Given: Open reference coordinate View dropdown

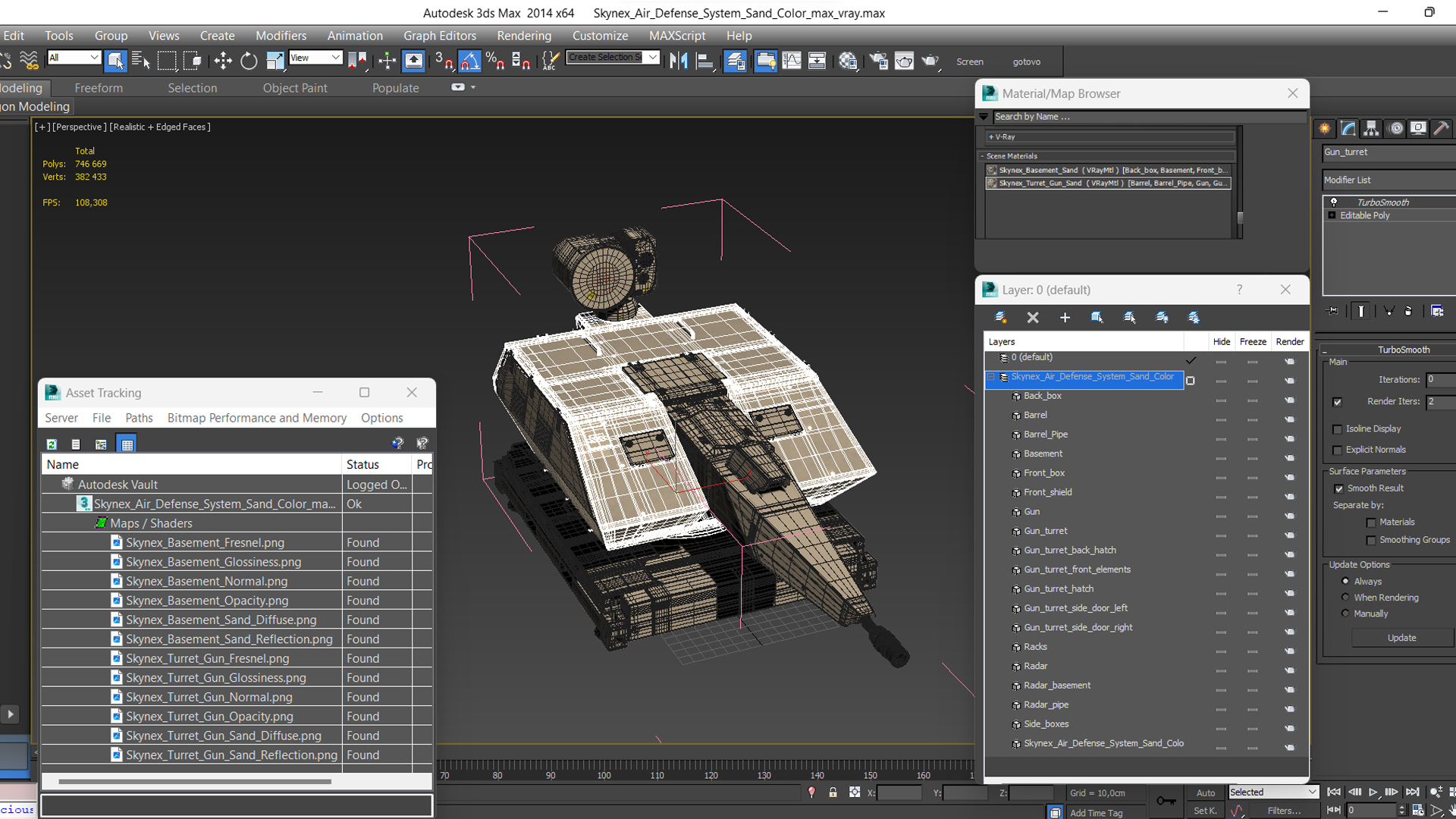Looking at the screenshot, I should [x=315, y=58].
